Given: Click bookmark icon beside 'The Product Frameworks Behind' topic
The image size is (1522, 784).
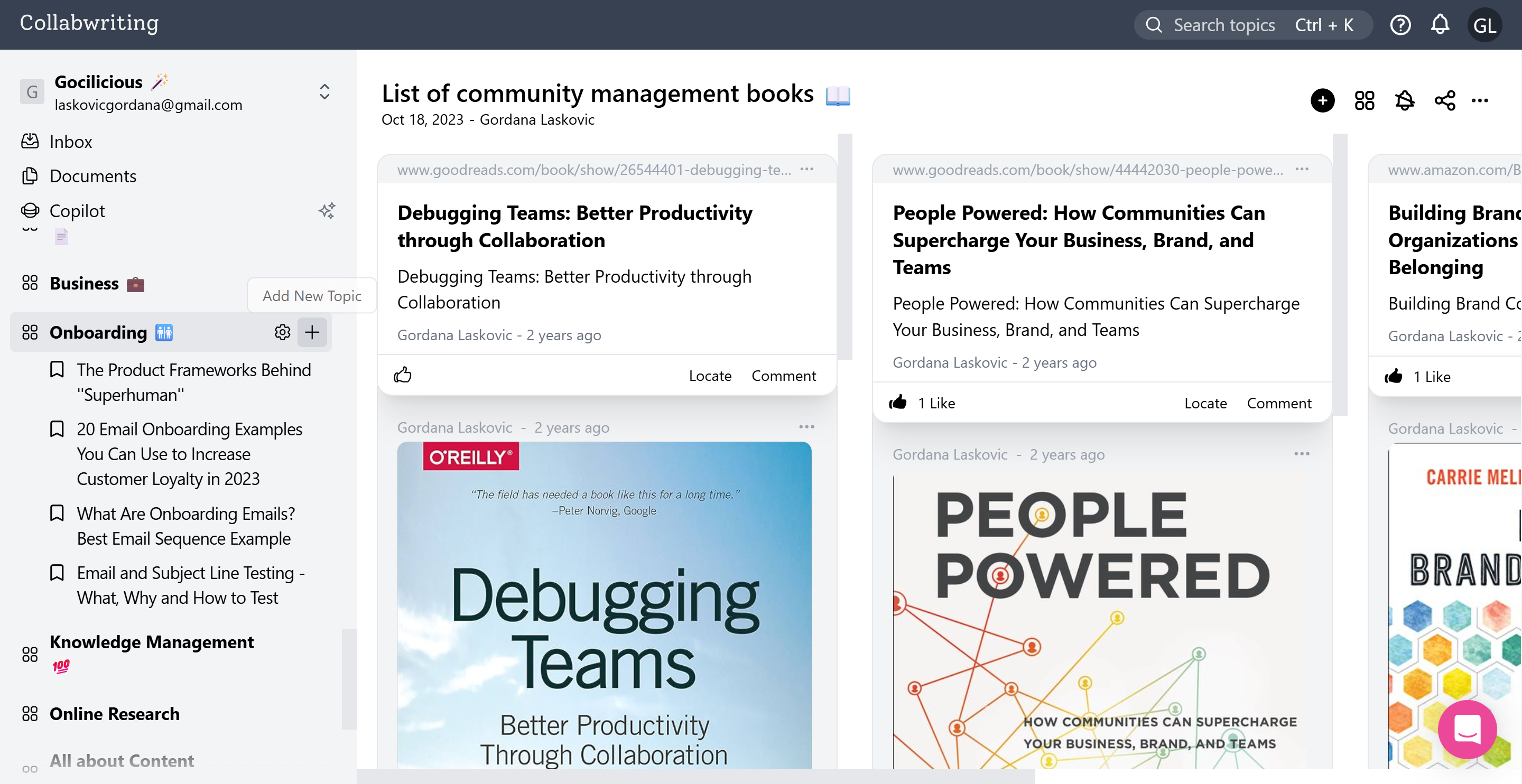Looking at the screenshot, I should coord(57,370).
